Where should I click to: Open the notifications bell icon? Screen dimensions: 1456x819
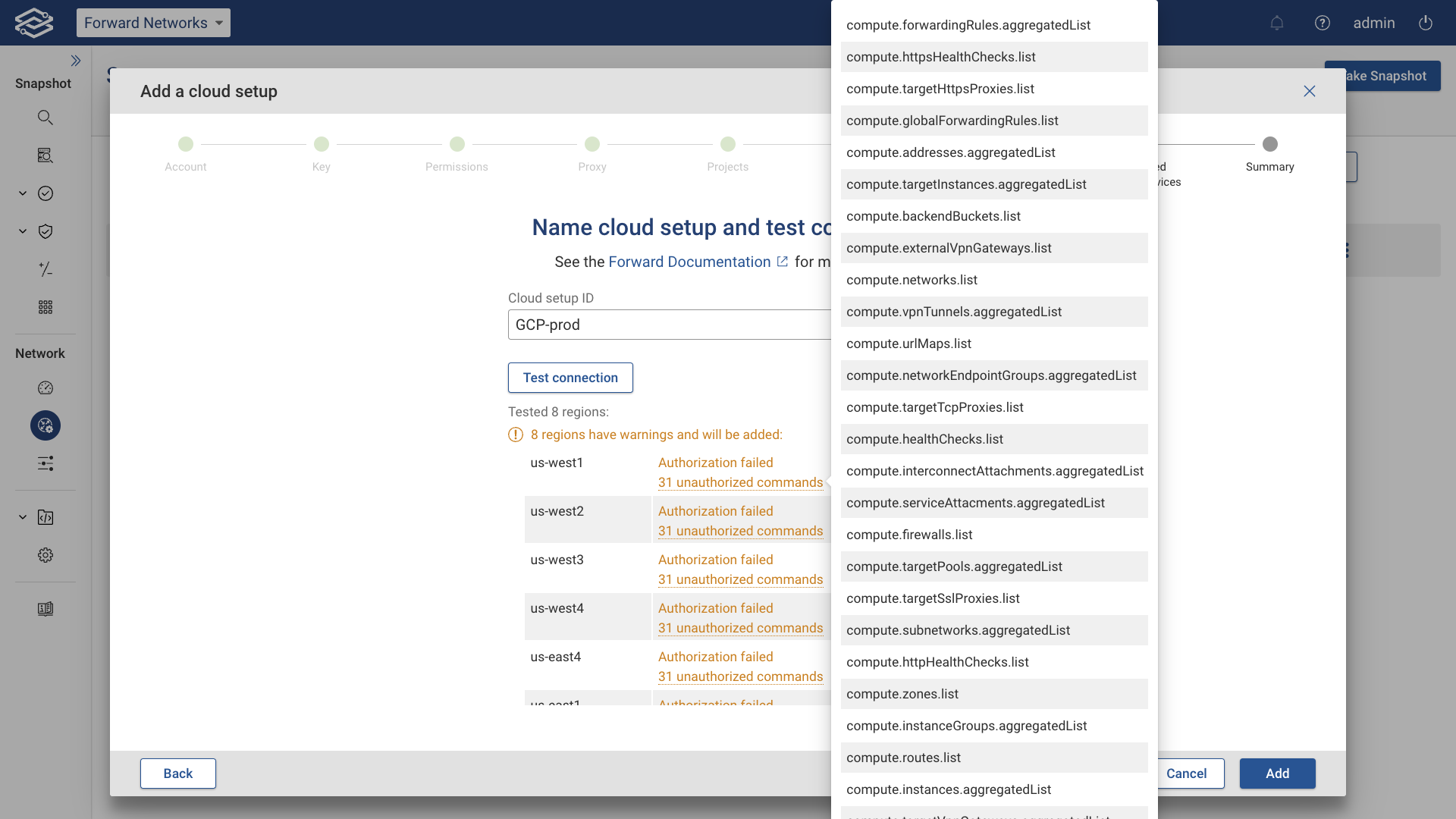(x=1277, y=23)
